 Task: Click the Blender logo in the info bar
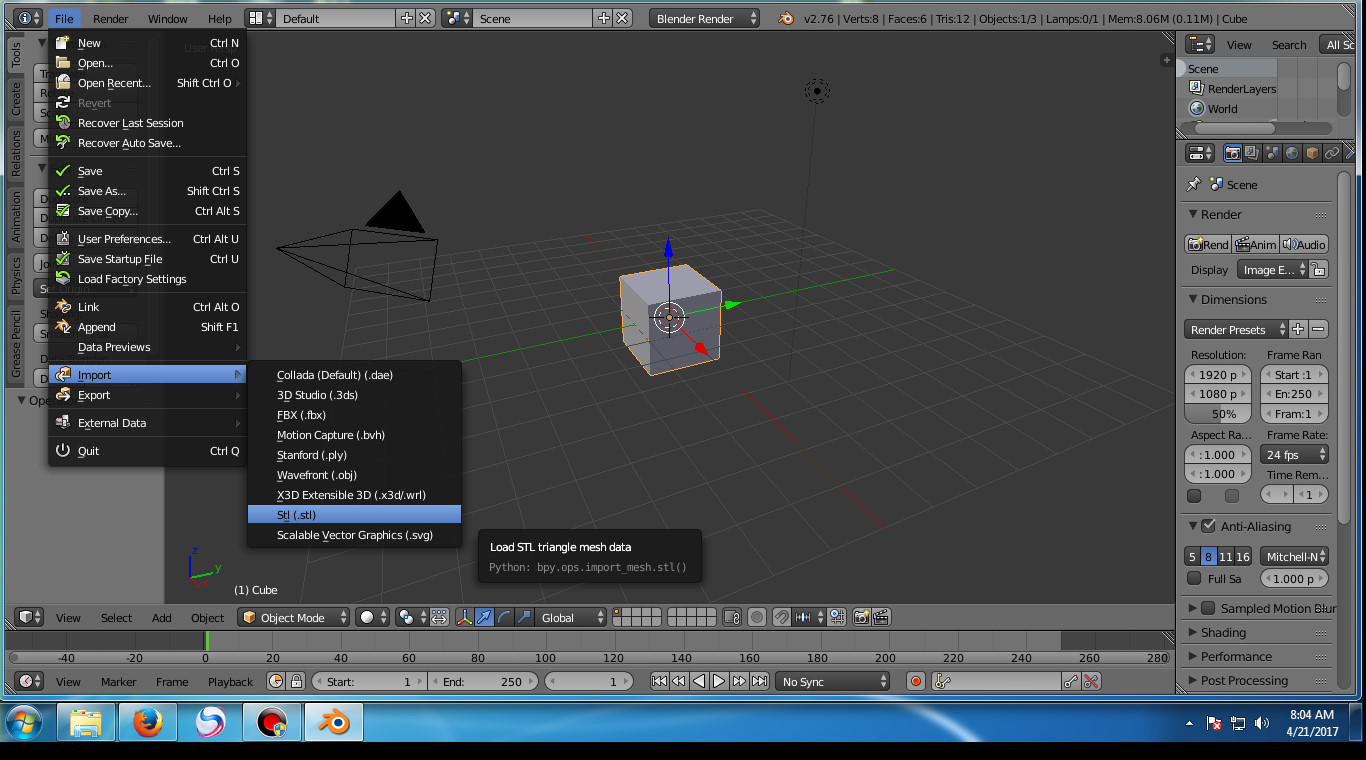pos(787,18)
